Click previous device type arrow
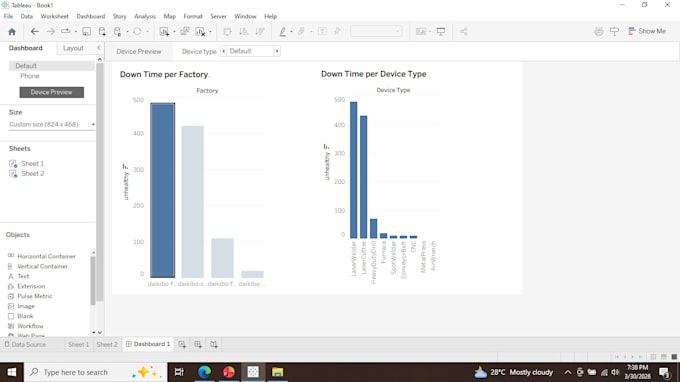Image resolution: width=680 pixels, height=382 pixels. (x=223, y=51)
